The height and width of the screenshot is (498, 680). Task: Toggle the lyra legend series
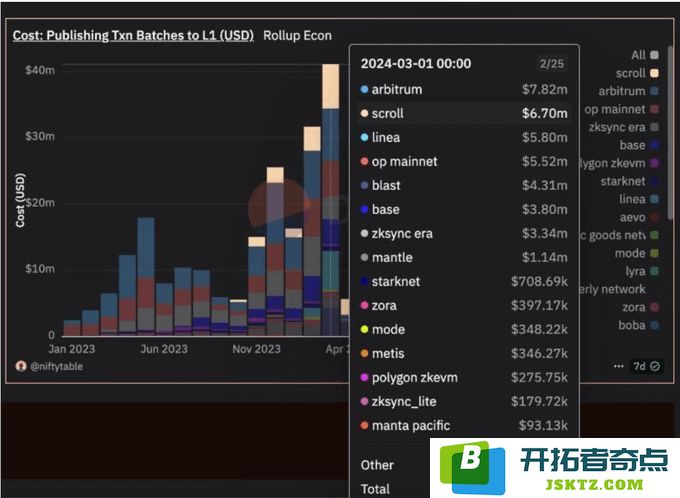click(x=642, y=271)
